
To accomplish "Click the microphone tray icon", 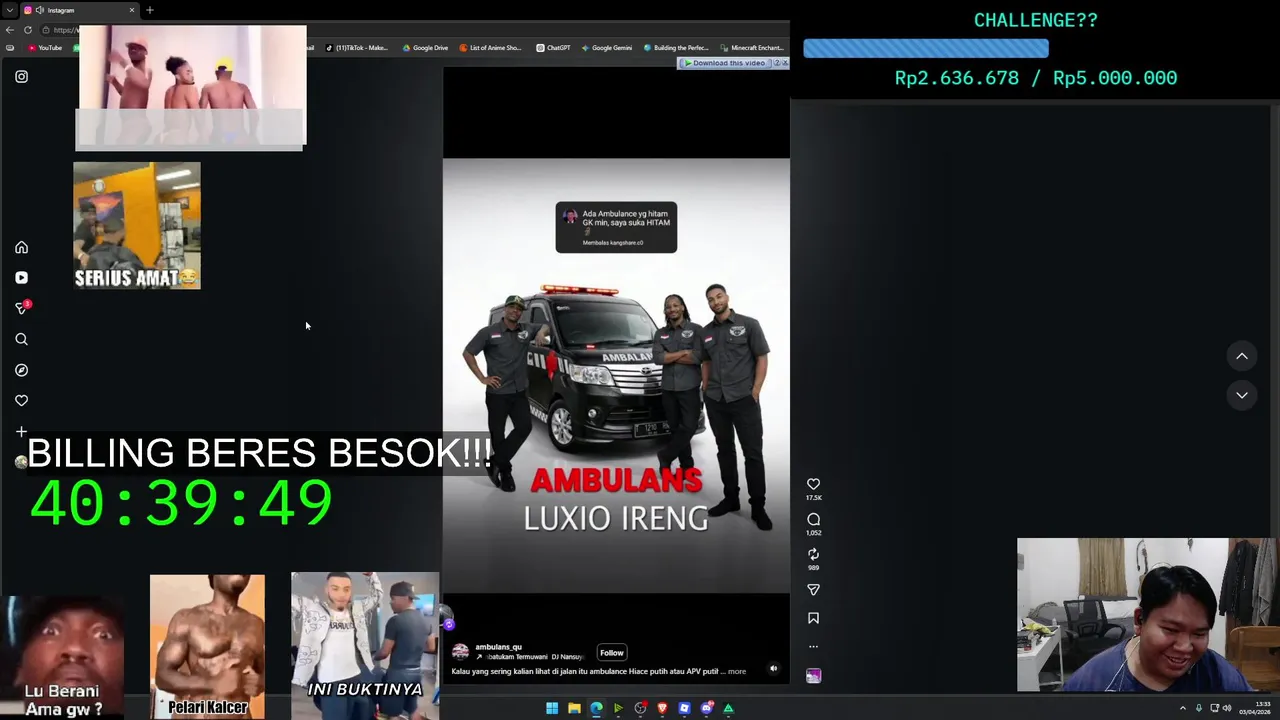I will click(1199, 708).
